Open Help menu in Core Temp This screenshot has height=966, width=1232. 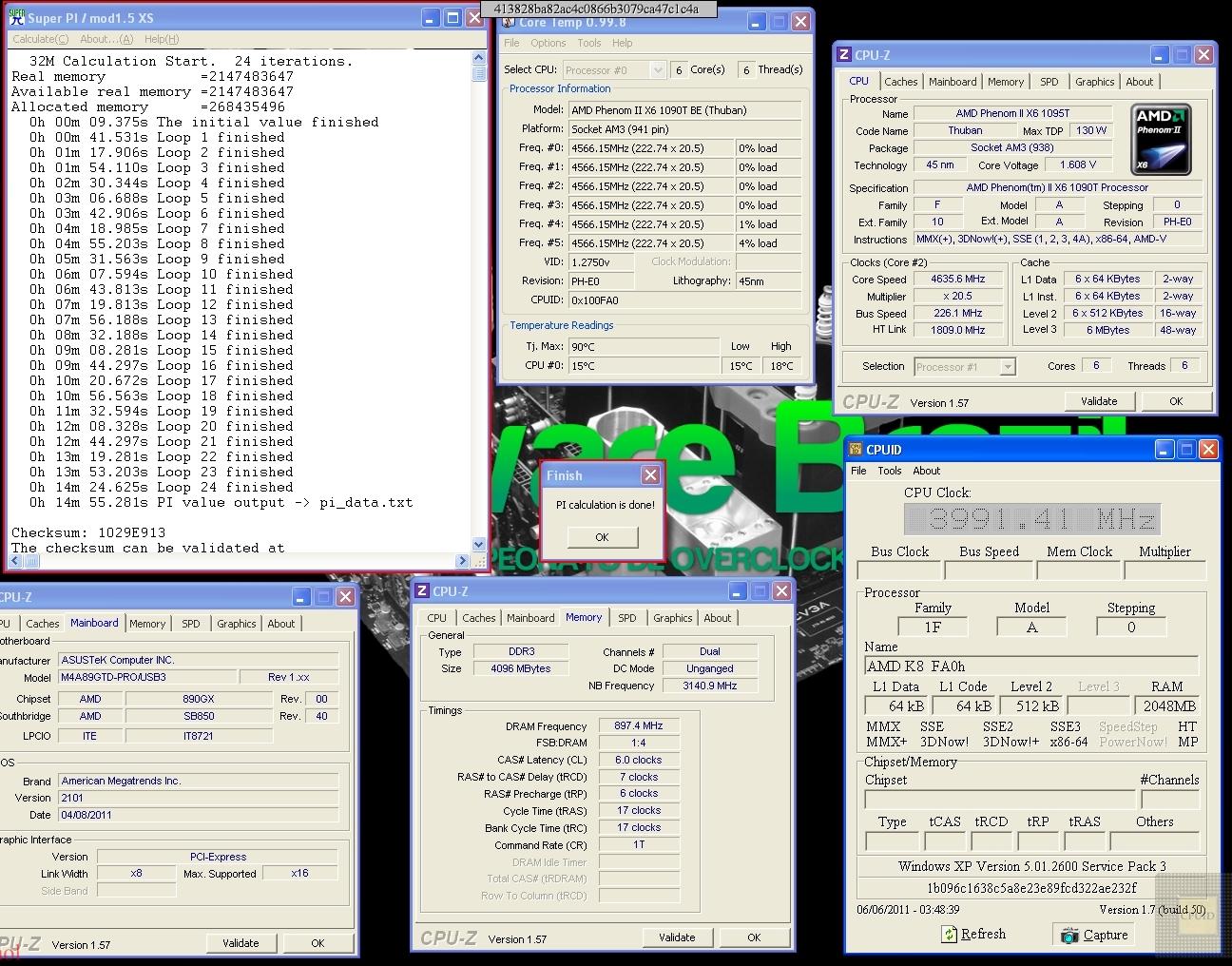(x=623, y=43)
